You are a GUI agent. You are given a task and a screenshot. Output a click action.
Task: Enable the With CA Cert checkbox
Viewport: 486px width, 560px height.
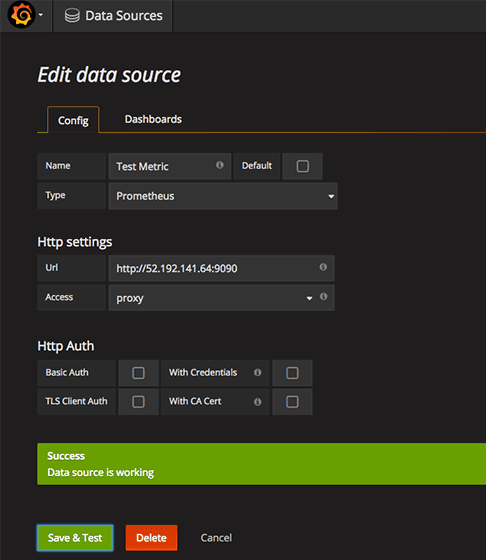point(292,402)
